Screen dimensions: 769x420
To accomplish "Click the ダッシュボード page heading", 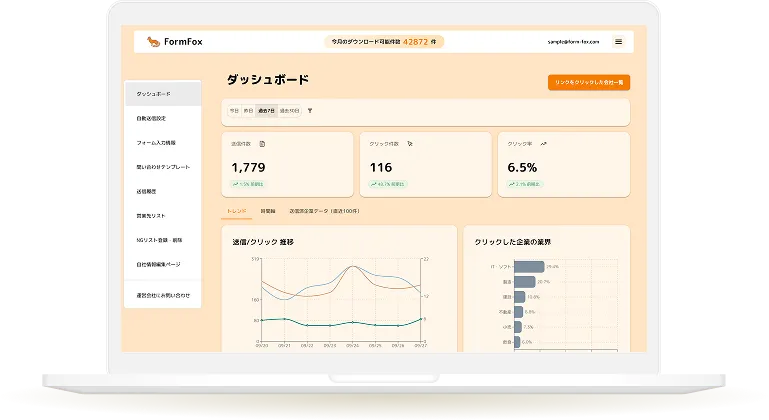I will [268, 79].
